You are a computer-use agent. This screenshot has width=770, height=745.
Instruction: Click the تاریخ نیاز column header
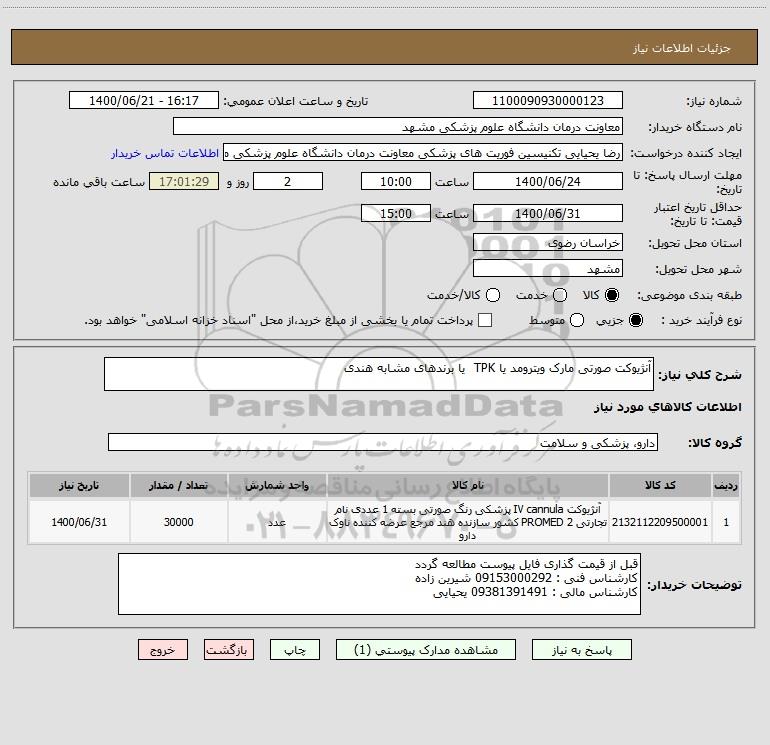click(79, 486)
